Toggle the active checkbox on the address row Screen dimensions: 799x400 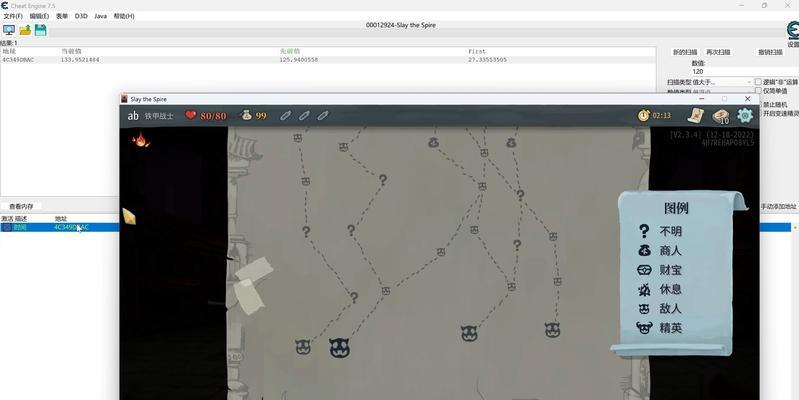pyautogui.click(x=7, y=227)
